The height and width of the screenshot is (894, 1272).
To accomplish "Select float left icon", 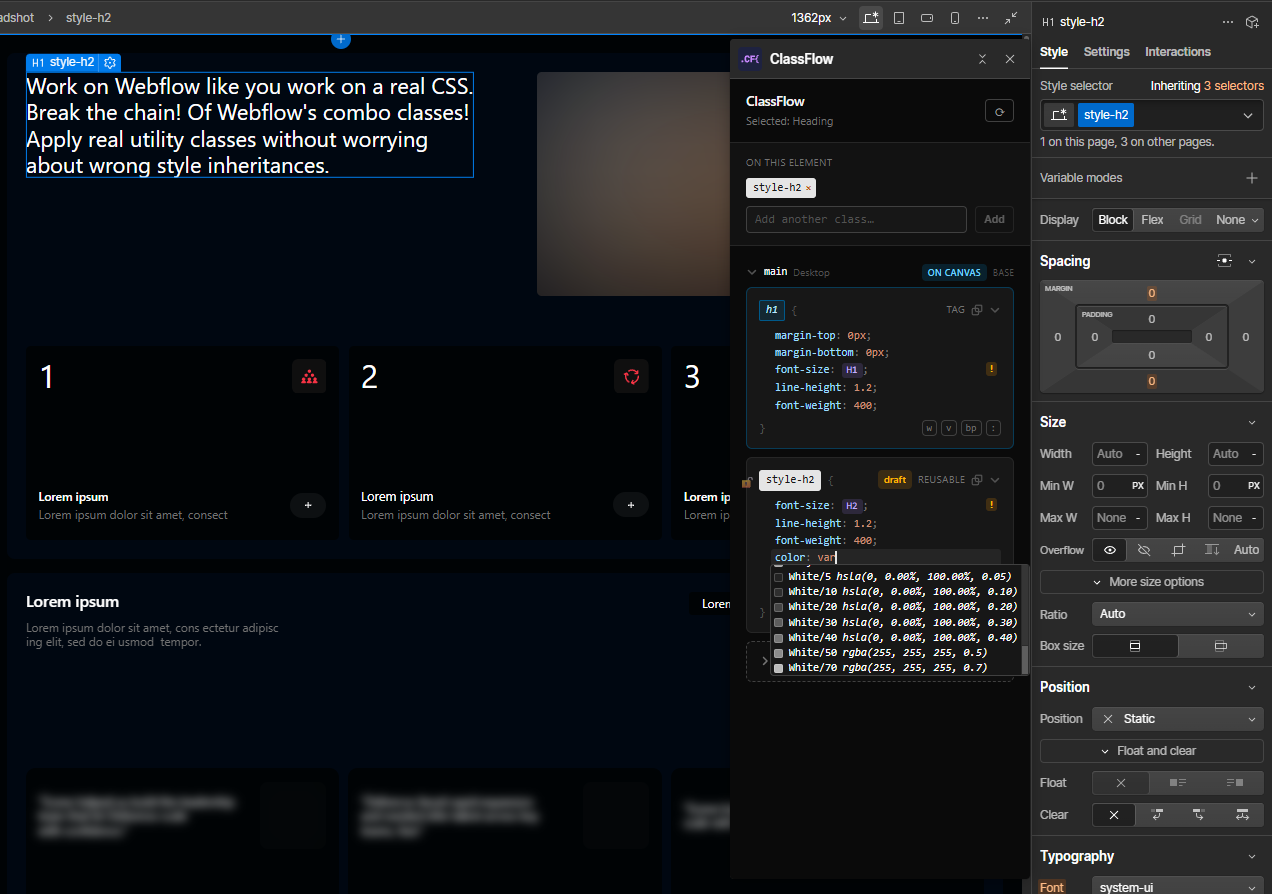I will pyautogui.click(x=1178, y=783).
